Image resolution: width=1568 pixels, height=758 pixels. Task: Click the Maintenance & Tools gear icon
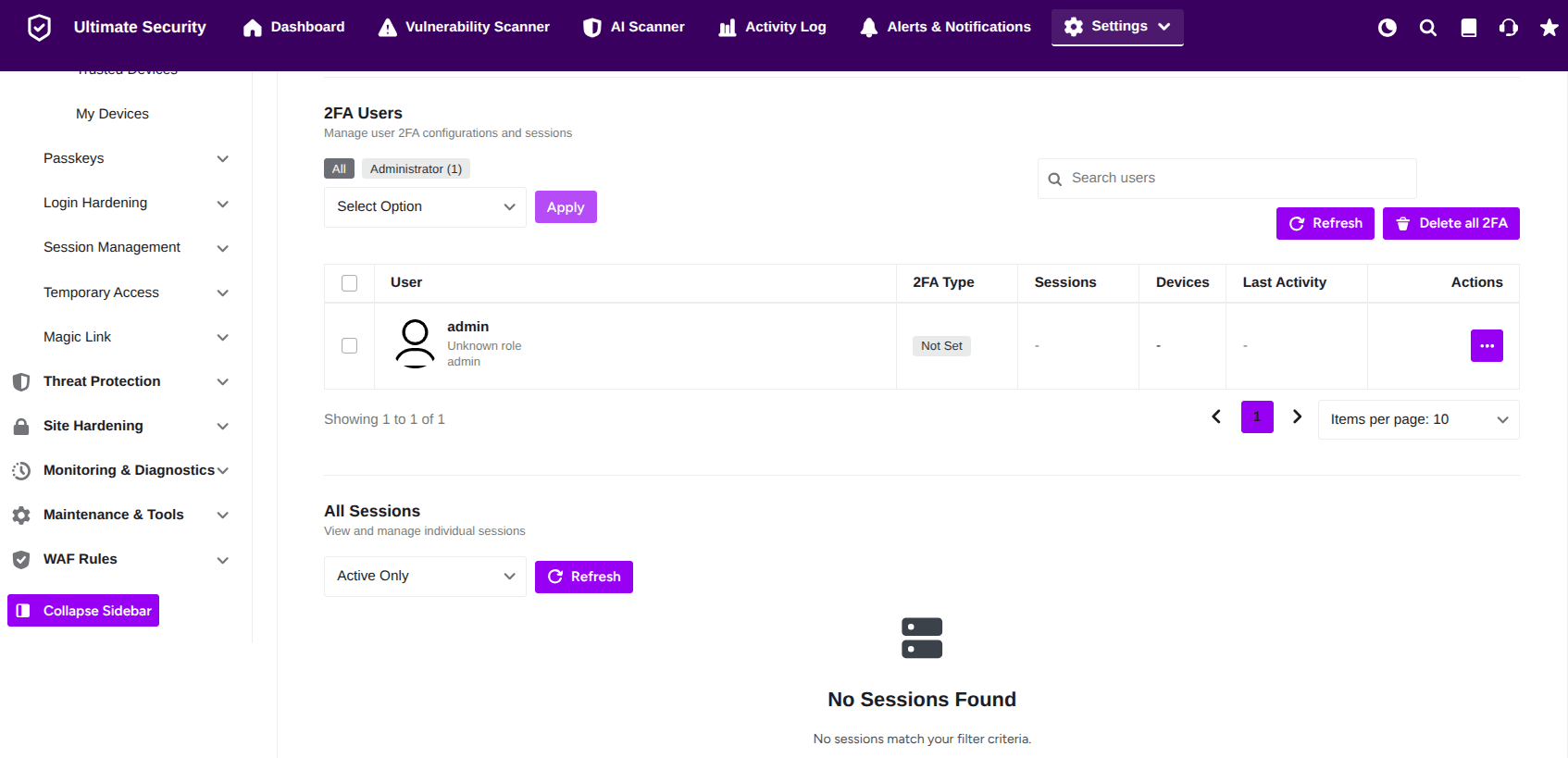[x=21, y=515]
